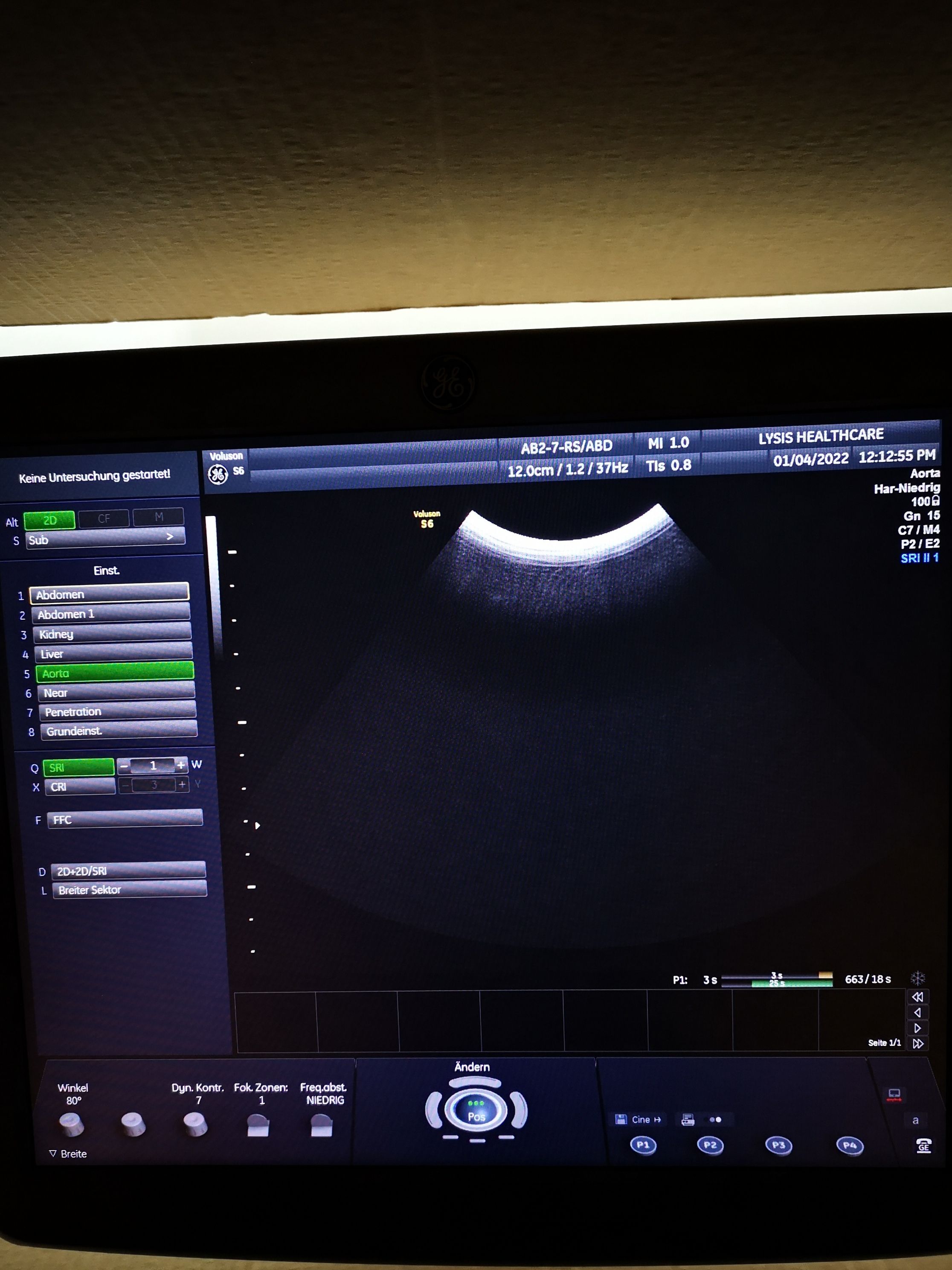This screenshot has height=1270, width=952.
Task: Toggle SRI filter on or off
Action: pos(78,768)
